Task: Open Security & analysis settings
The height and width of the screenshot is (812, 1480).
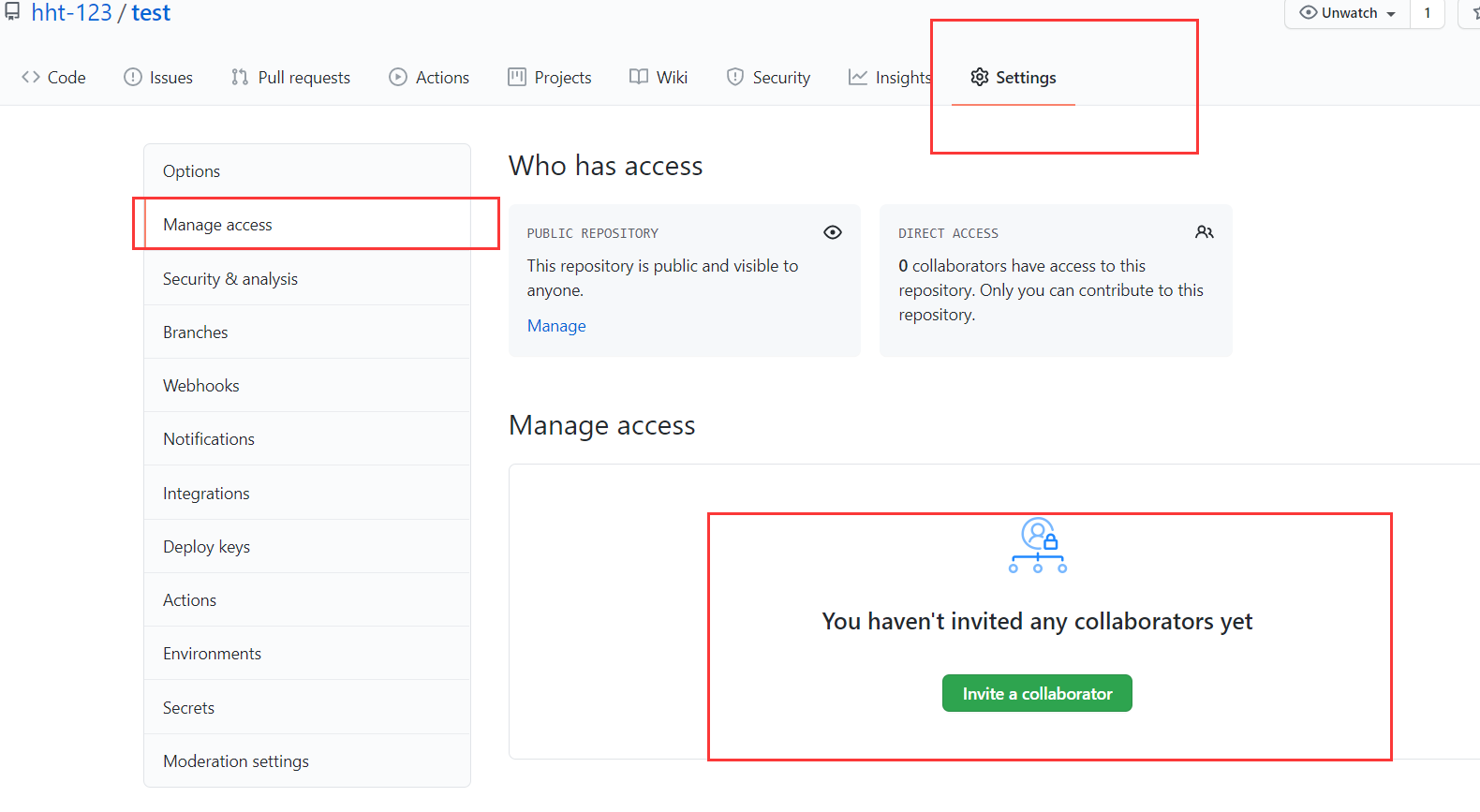Action: click(307, 279)
